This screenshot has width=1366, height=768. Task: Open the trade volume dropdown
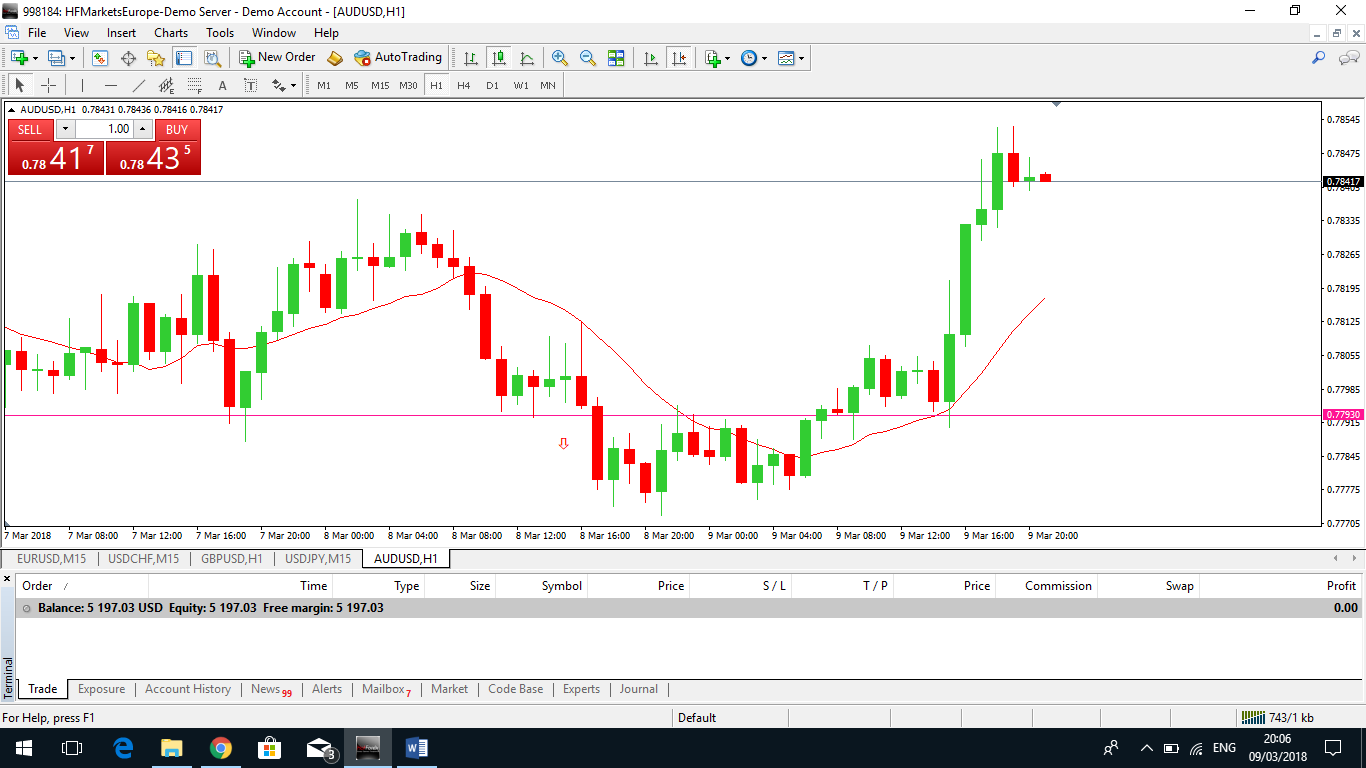point(65,129)
